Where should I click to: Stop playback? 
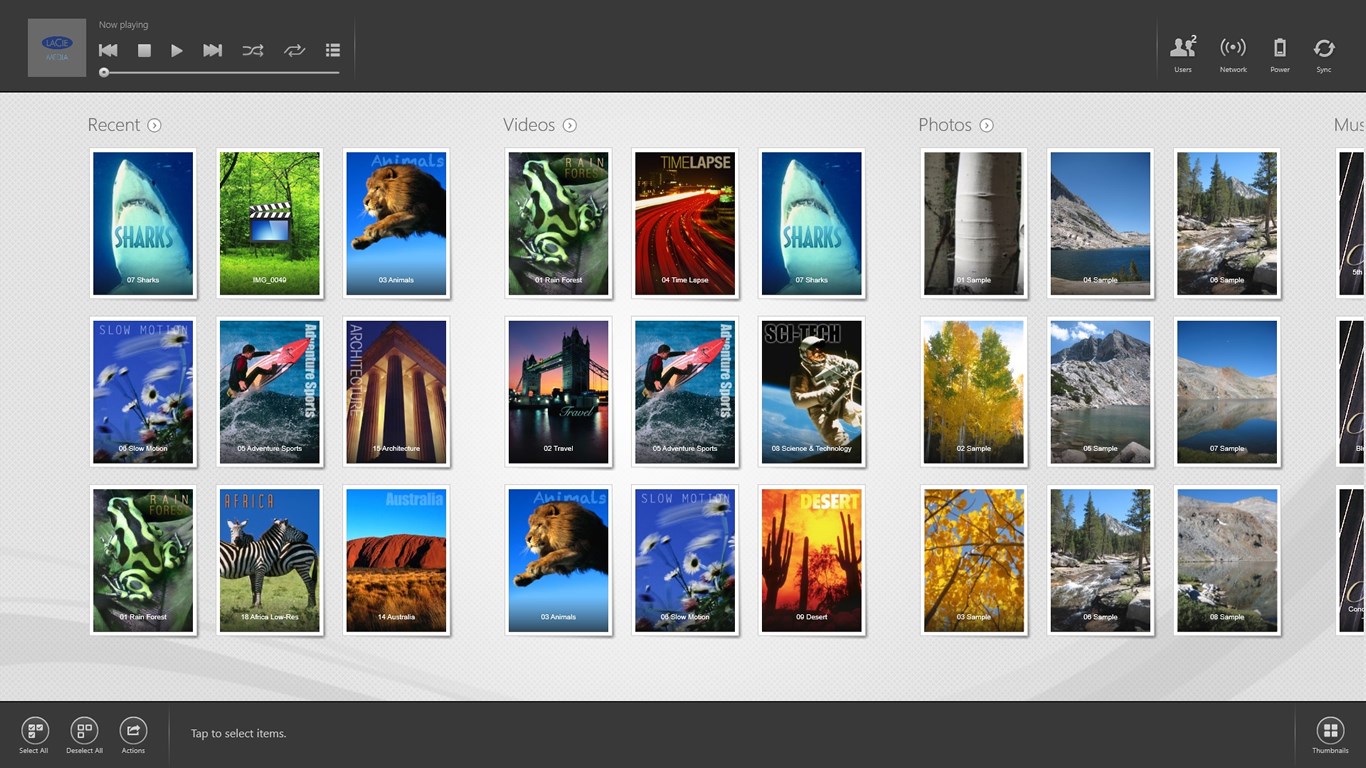pyautogui.click(x=144, y=50)
